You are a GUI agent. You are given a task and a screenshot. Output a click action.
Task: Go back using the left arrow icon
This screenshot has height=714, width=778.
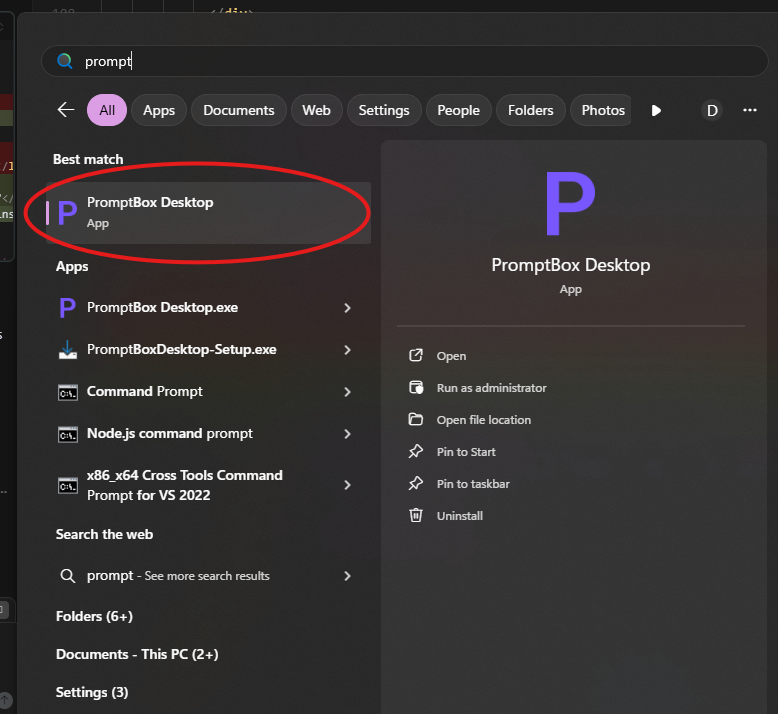coord(66,110)
